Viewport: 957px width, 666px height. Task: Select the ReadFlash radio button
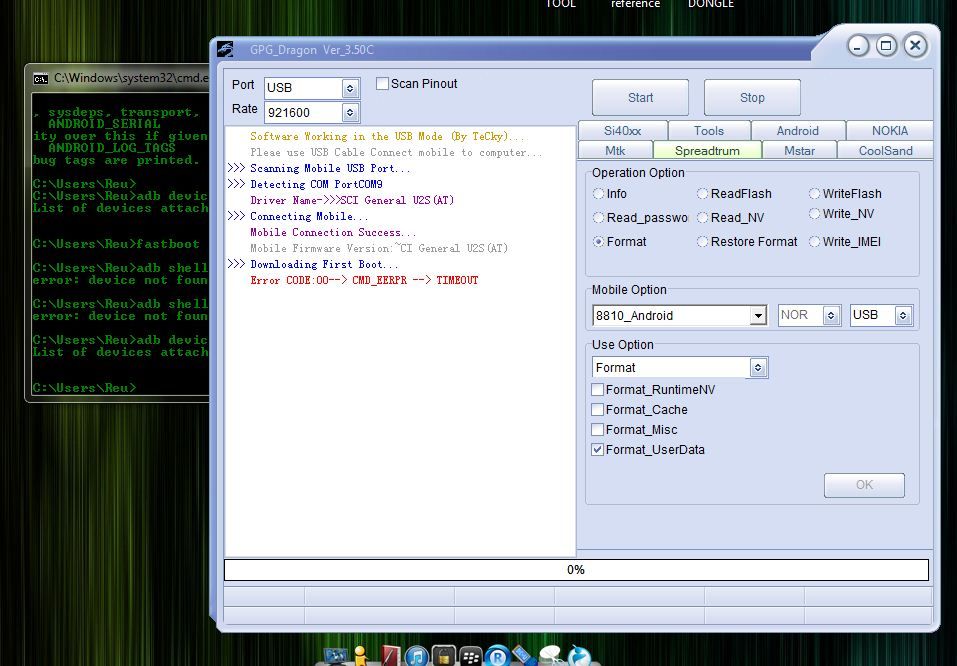click(x=703, y=194)
